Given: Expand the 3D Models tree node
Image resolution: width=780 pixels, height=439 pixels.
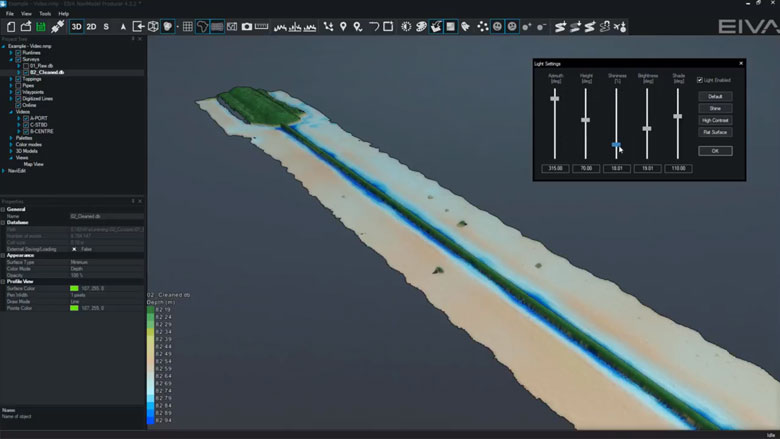Looking at the screenshot, I should tap(10, 150).
